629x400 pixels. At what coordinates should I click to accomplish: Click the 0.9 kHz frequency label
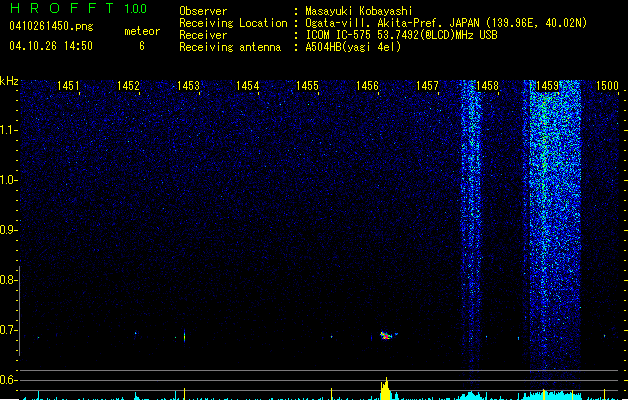tap(8, 230)
